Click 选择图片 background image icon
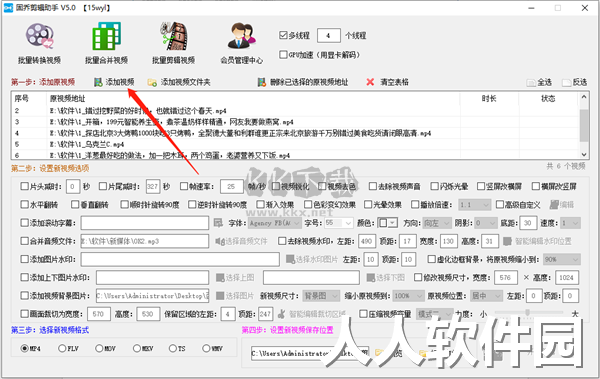The width and height of the screenshot is (600, 379). click(x=220, y=296)
